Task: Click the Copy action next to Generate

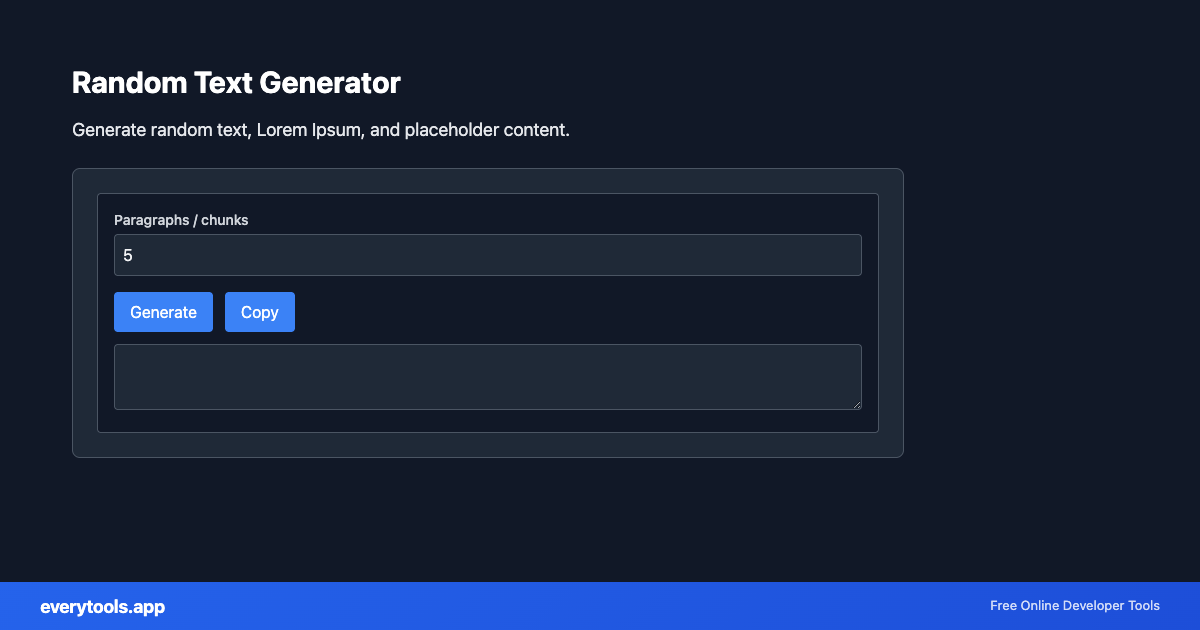Action: coord(259,312)
